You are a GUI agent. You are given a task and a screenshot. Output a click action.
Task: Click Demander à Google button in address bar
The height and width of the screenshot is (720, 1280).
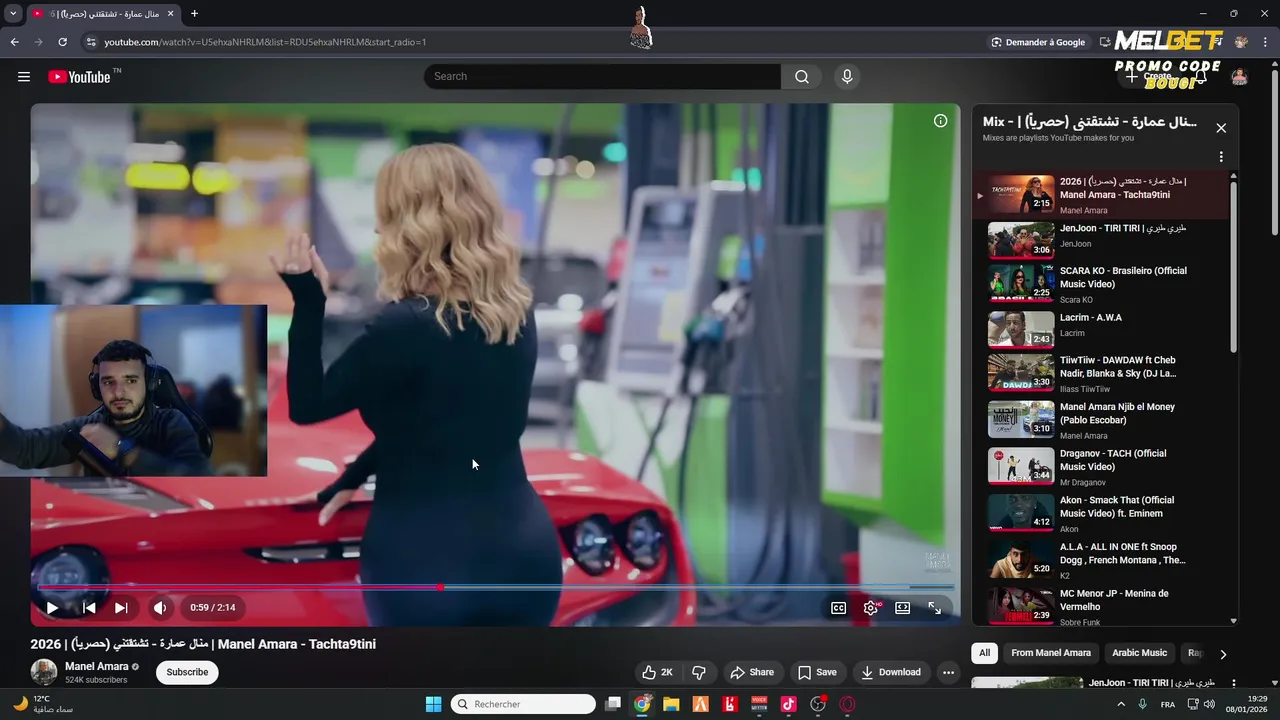[1038, 42]
